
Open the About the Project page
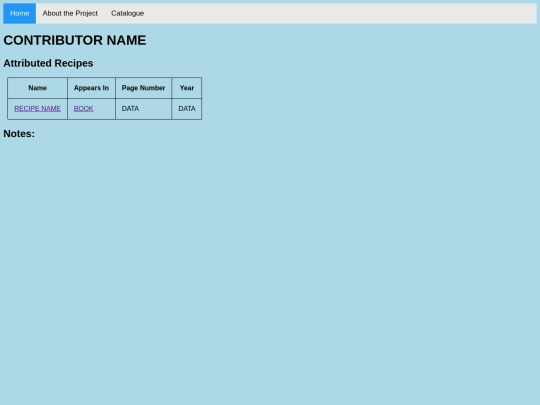click(70, 13)
